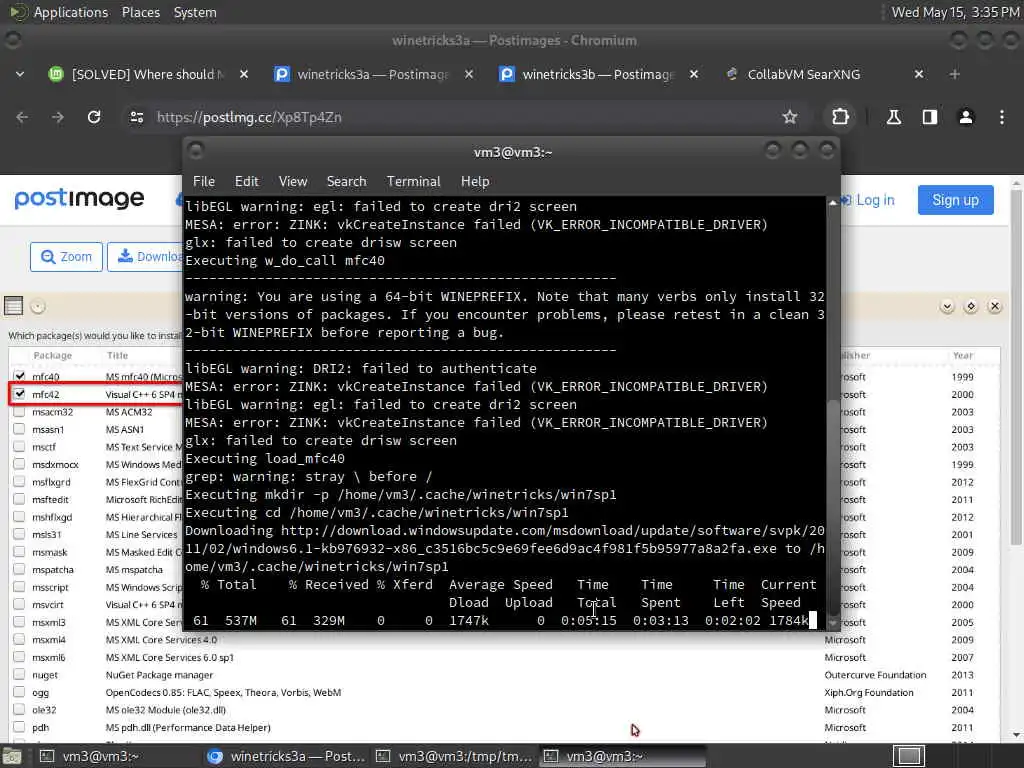The image size is (1024, 768).
Task: Go back in Chromium browser
Action: (x=22, y=117)
